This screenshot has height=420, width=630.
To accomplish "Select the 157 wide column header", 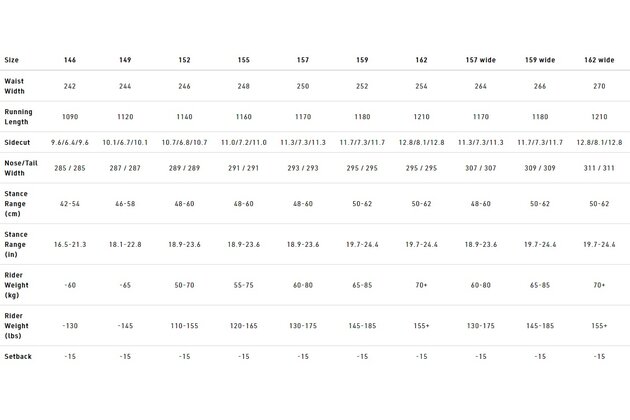I will (x=481, y=60).
